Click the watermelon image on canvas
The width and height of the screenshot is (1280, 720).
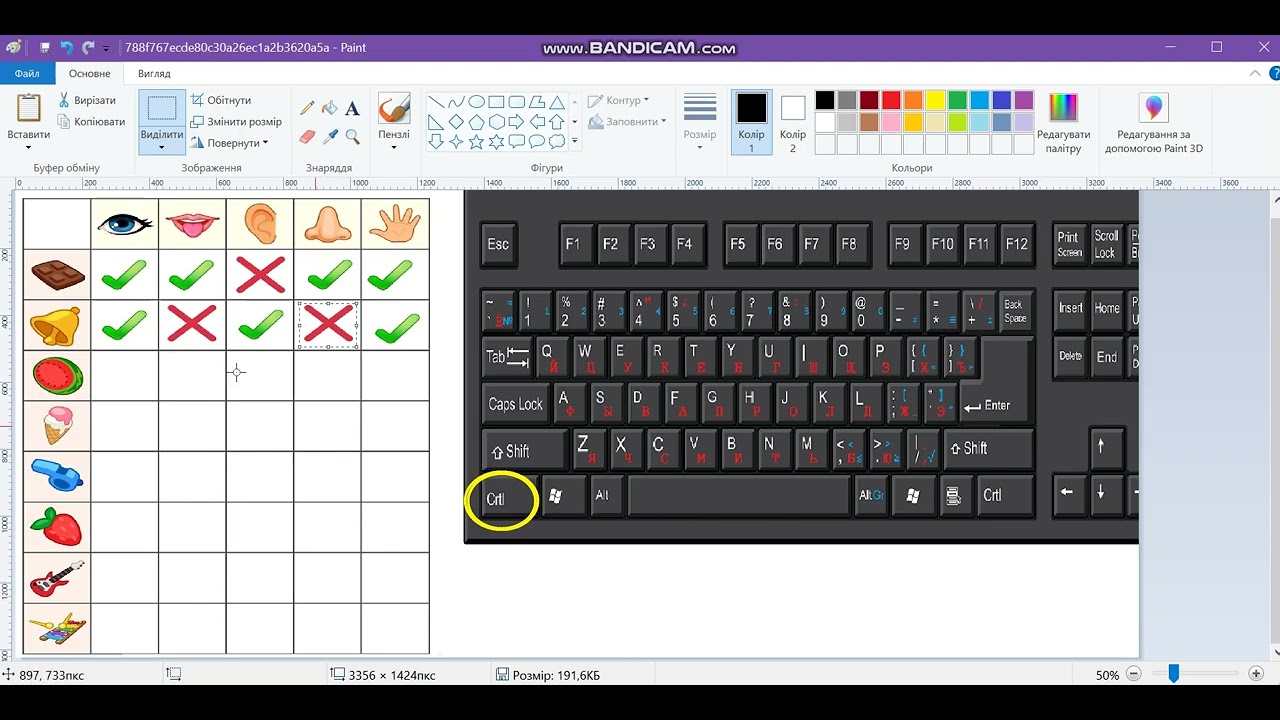click(56, 376)
